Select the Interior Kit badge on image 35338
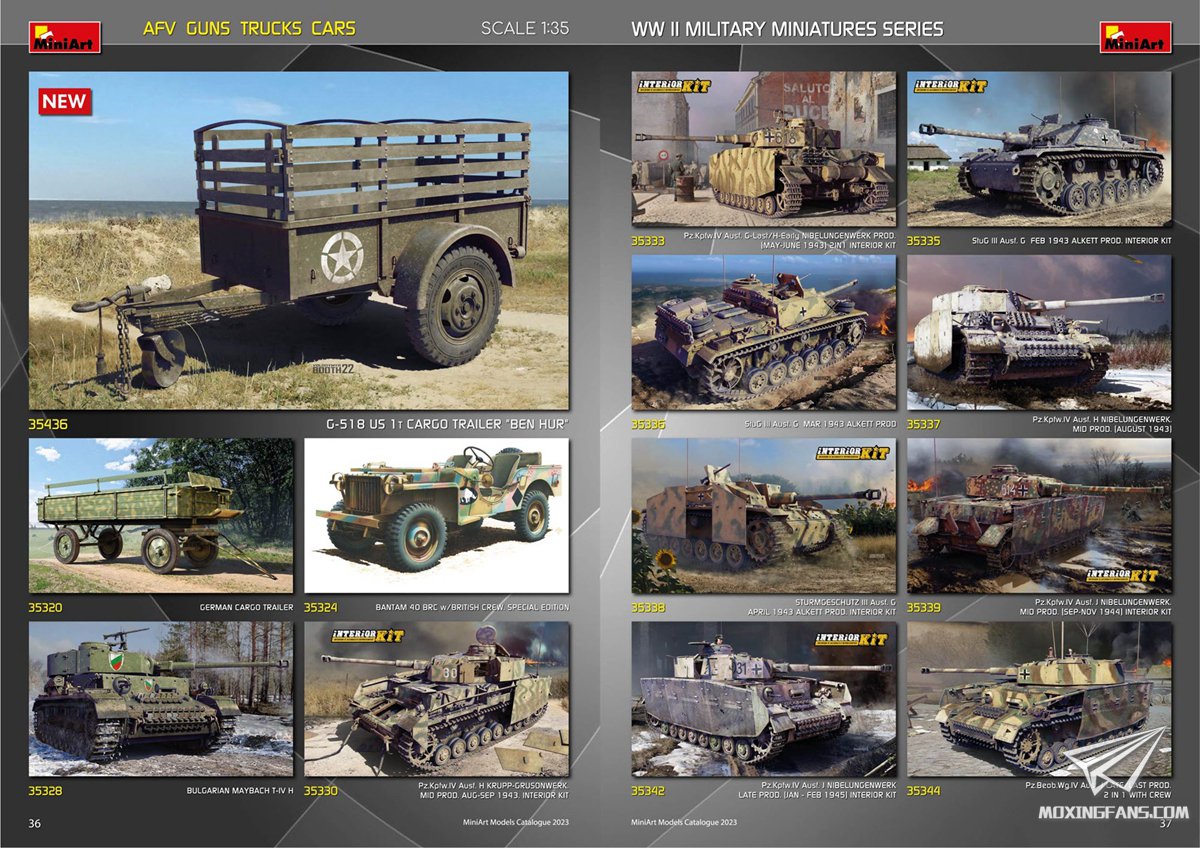The image size is (1200, 848). [853, 453]
